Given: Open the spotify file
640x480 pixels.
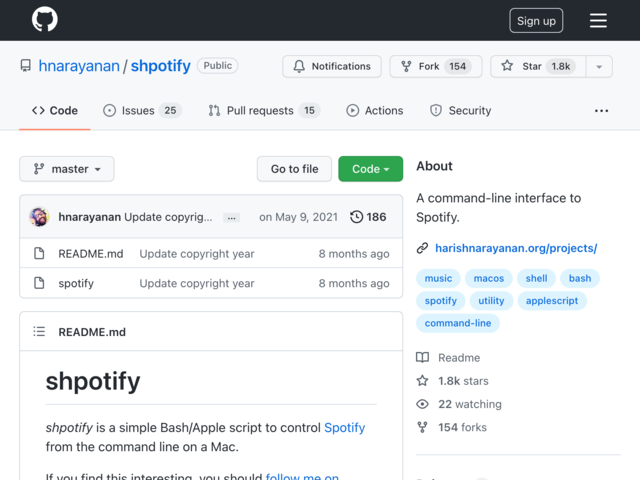Looking at the screenshot, I should (76, 283).
